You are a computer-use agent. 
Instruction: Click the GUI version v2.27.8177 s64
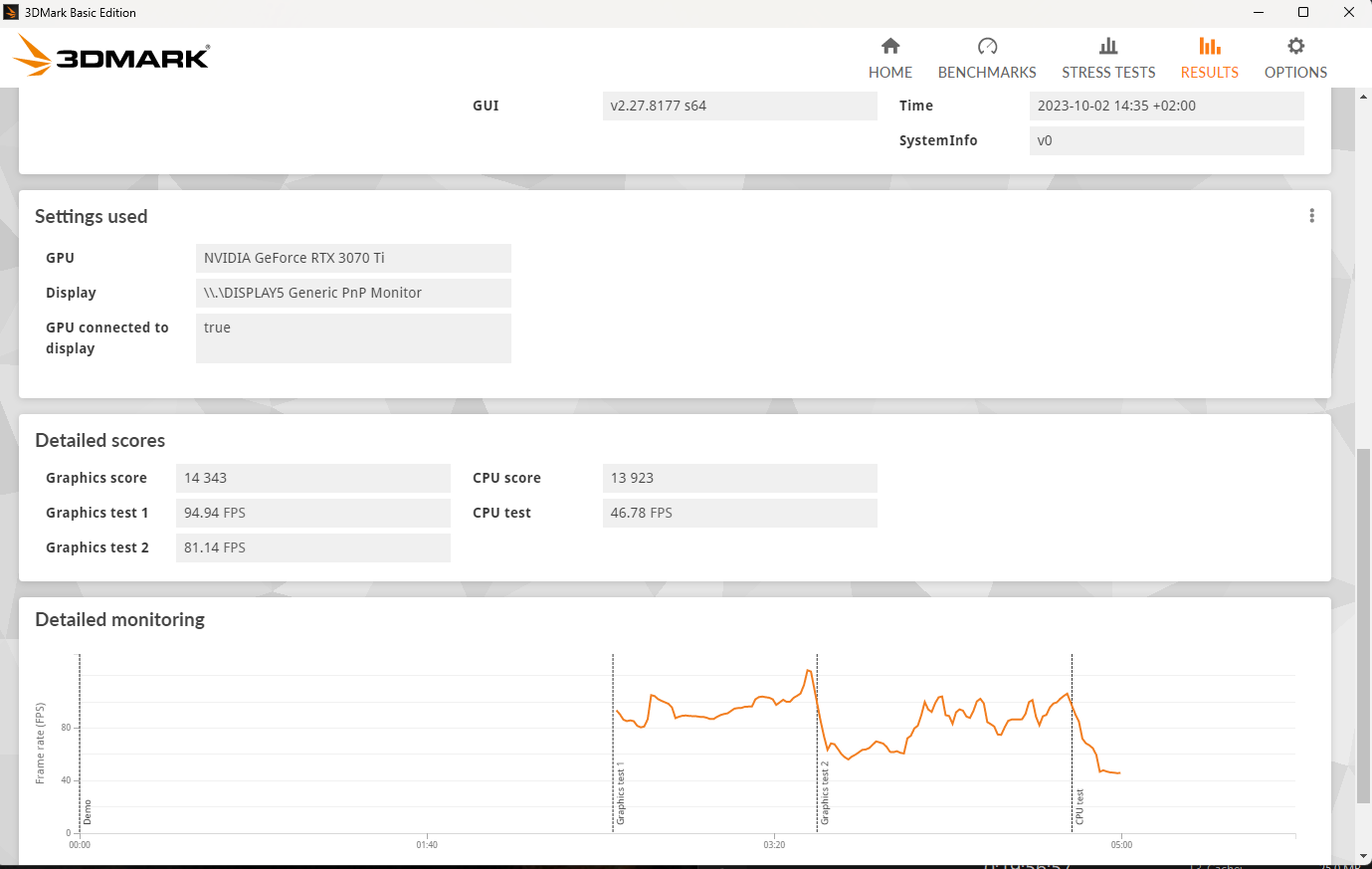(x=740, y=106)
